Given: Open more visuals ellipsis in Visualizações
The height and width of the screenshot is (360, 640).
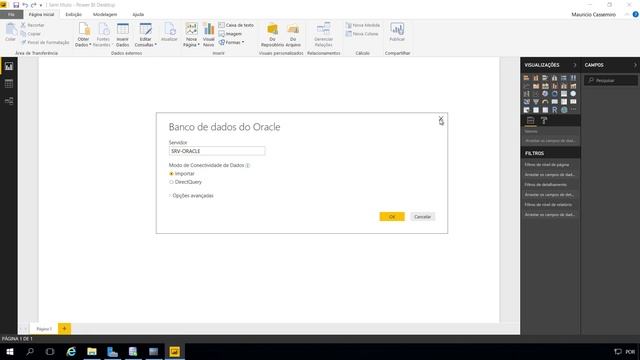Looking at the screenshot, I should tap(573, 110).
